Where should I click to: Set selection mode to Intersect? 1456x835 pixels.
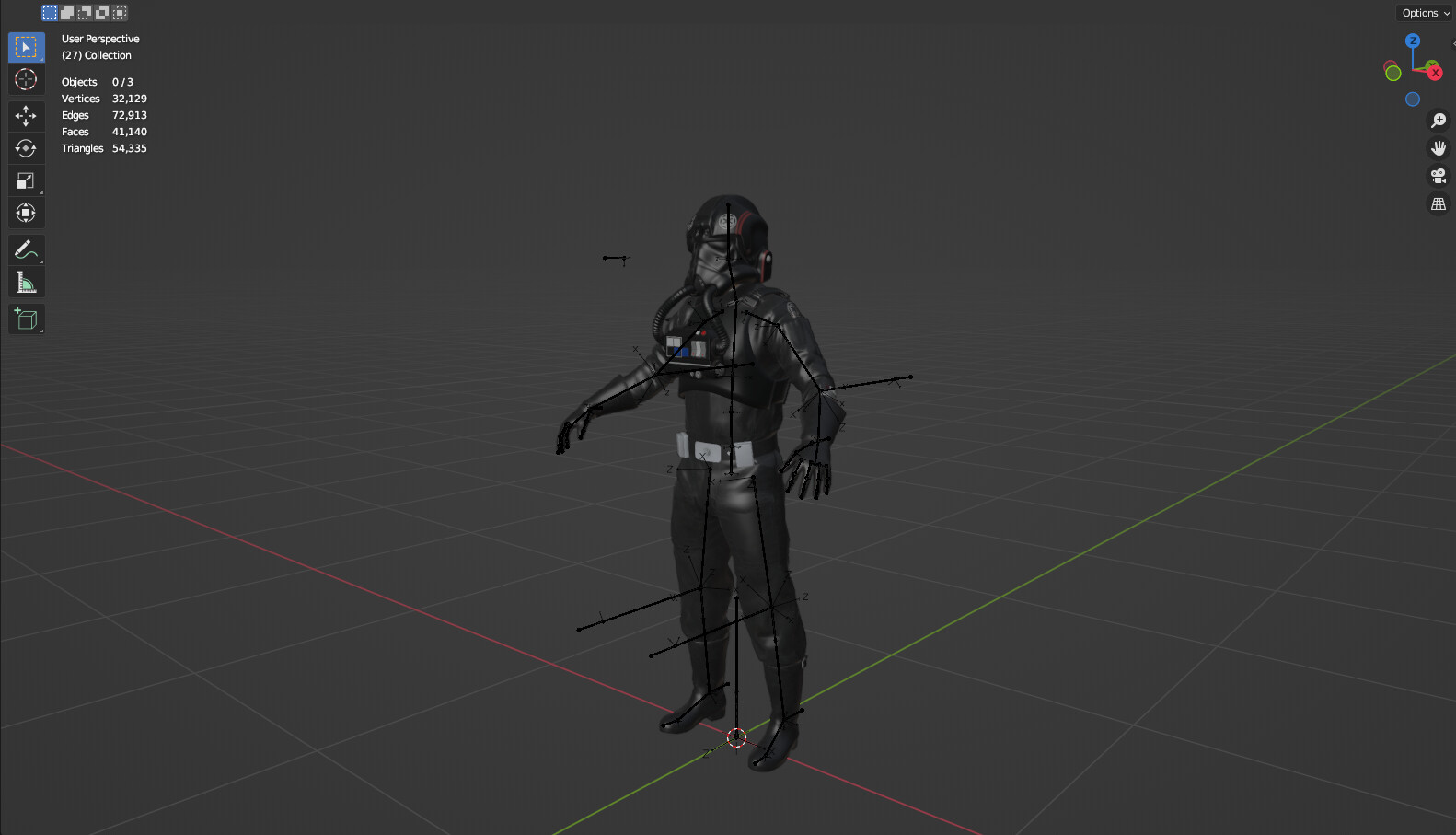point(120,13)
